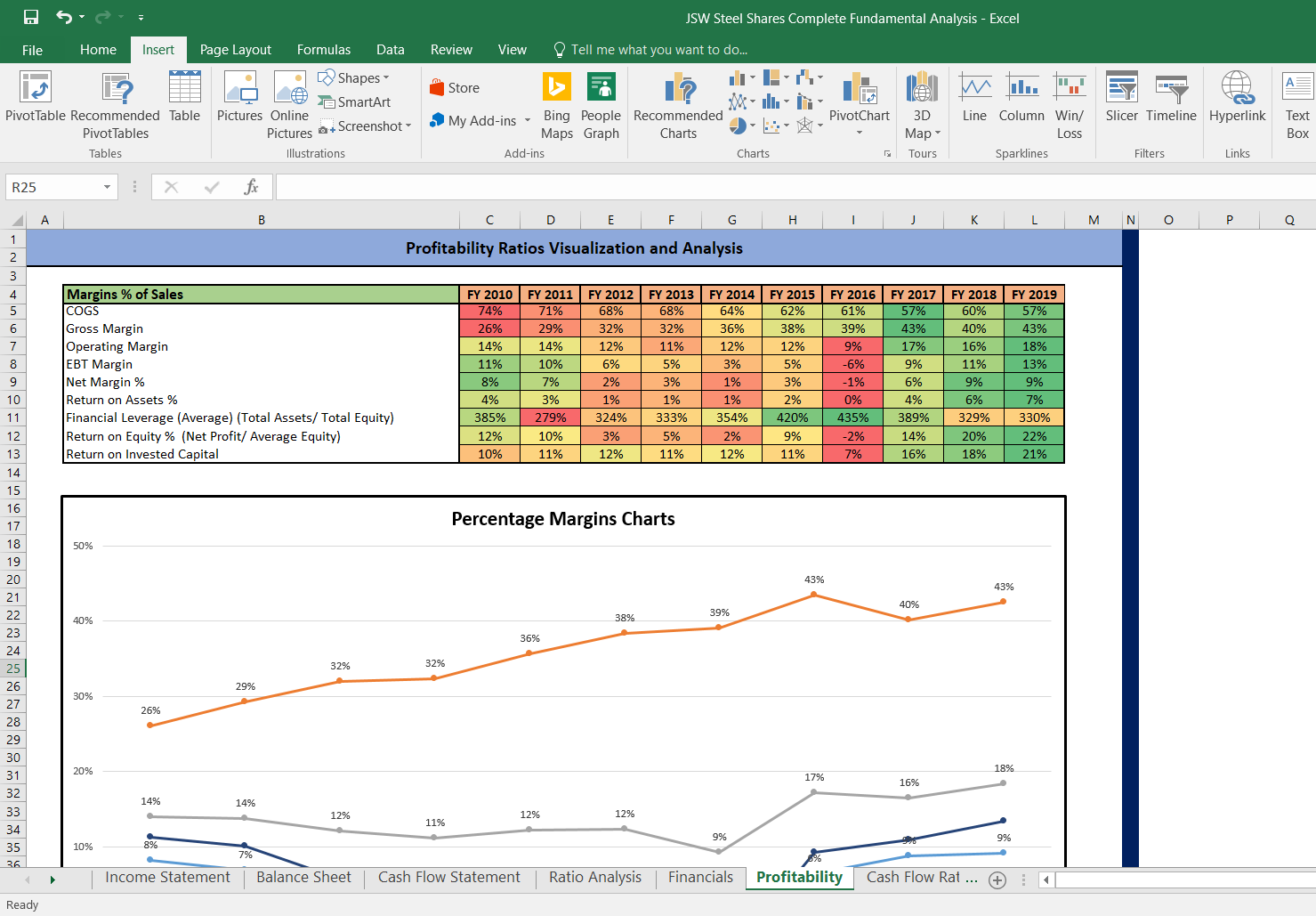Open Online Pictures search
1316x916 pixels.
tap(290, 105)
